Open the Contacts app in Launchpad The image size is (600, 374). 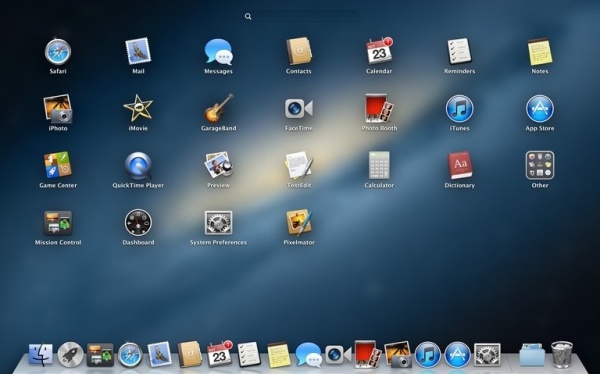(x=299, y=51)
